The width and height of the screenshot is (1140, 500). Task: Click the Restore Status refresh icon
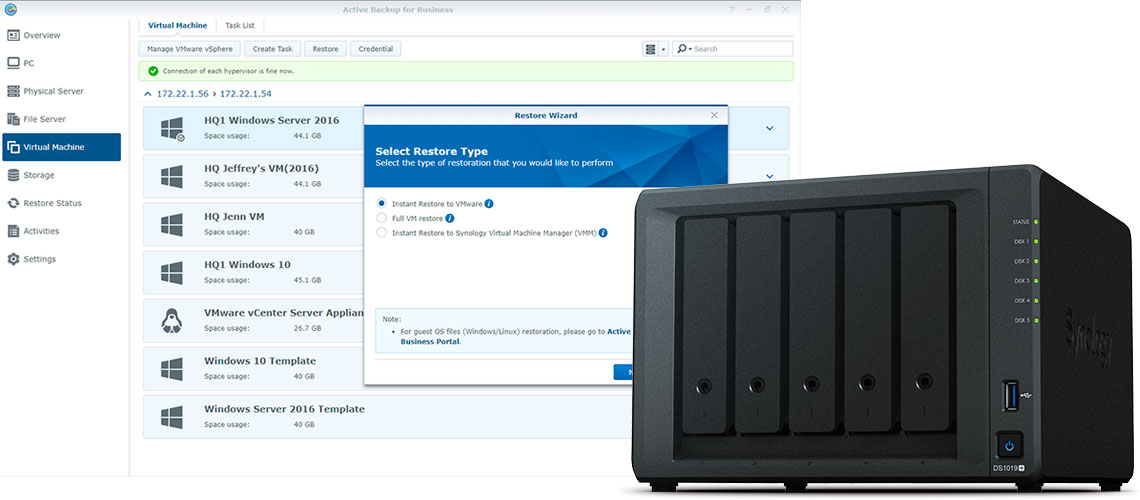click(13, 203)
